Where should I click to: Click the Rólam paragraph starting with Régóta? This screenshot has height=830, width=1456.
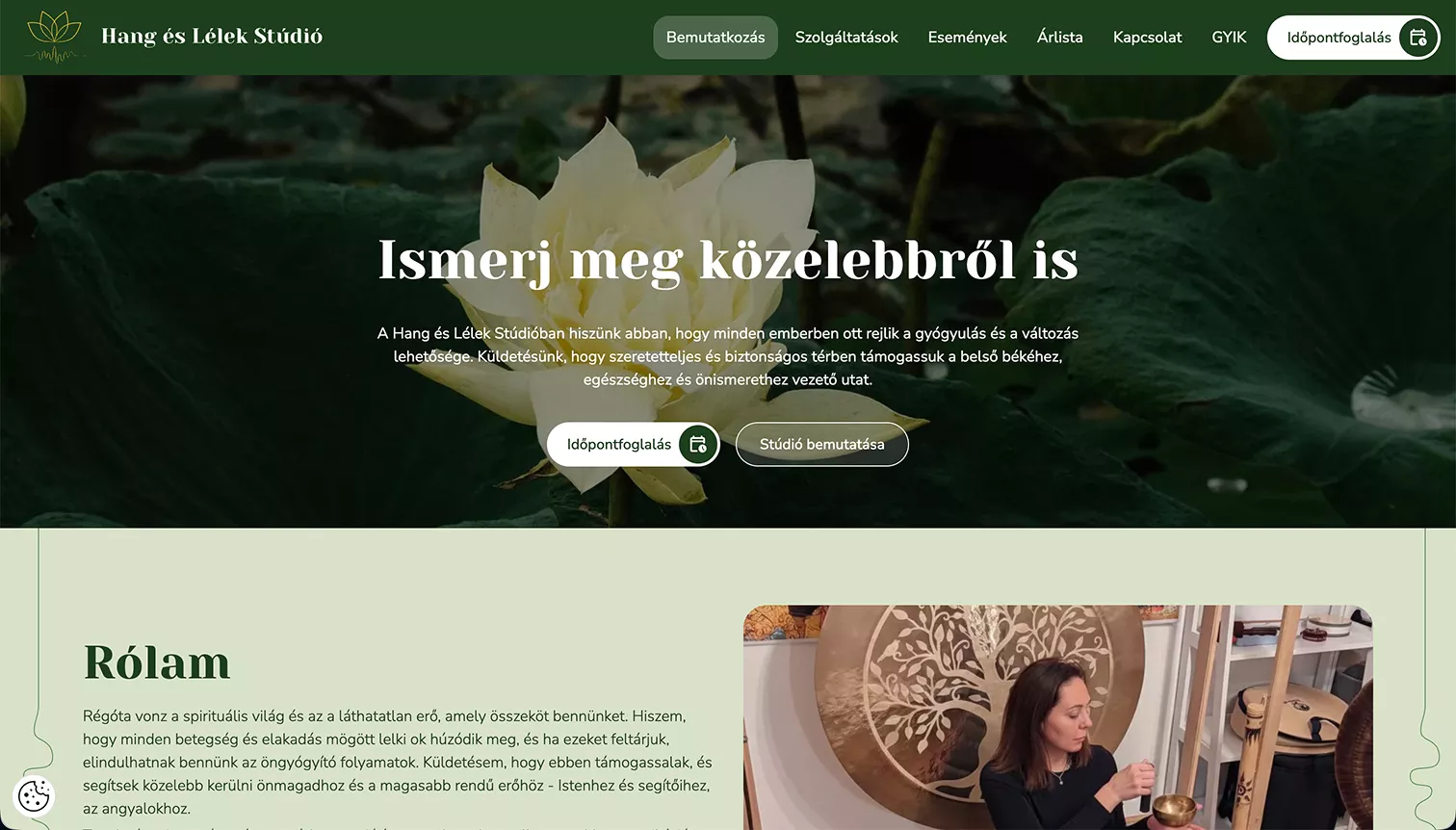398,762
